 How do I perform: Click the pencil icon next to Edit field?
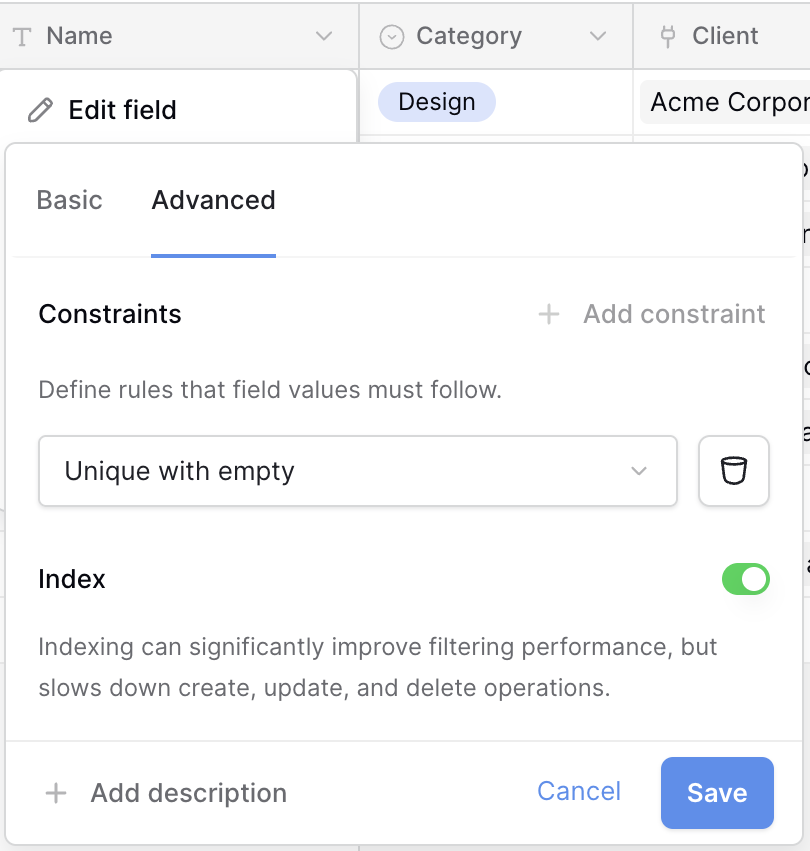(x=40, y=110)
